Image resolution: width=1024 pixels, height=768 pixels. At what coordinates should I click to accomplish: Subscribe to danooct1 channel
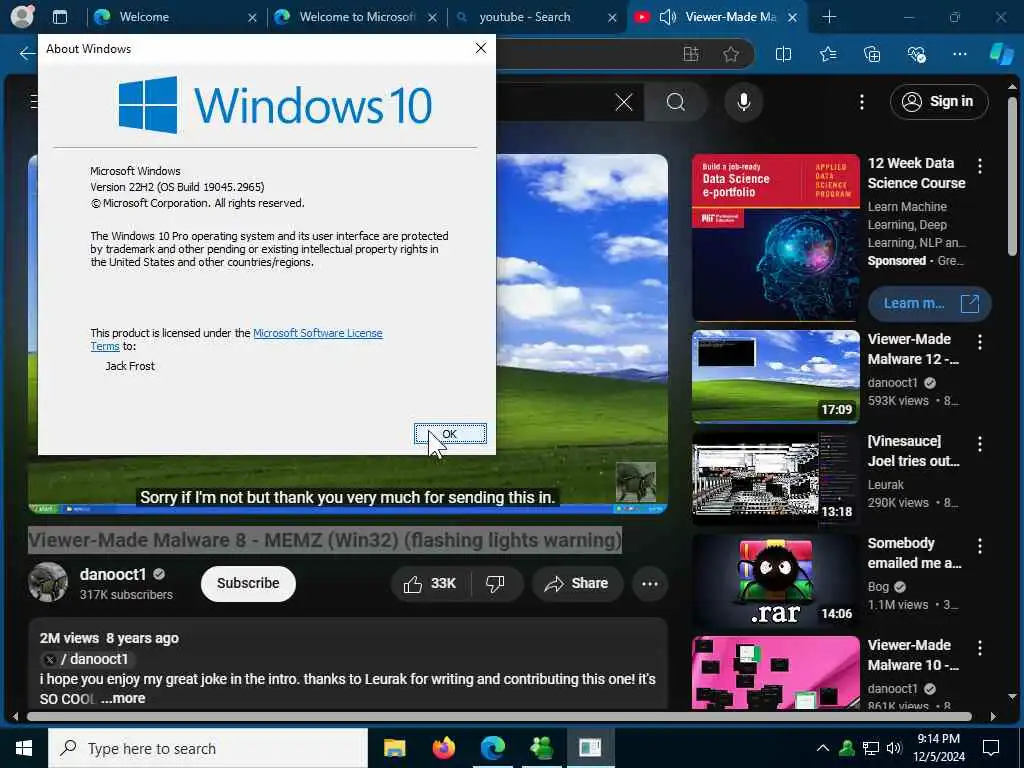248,583
